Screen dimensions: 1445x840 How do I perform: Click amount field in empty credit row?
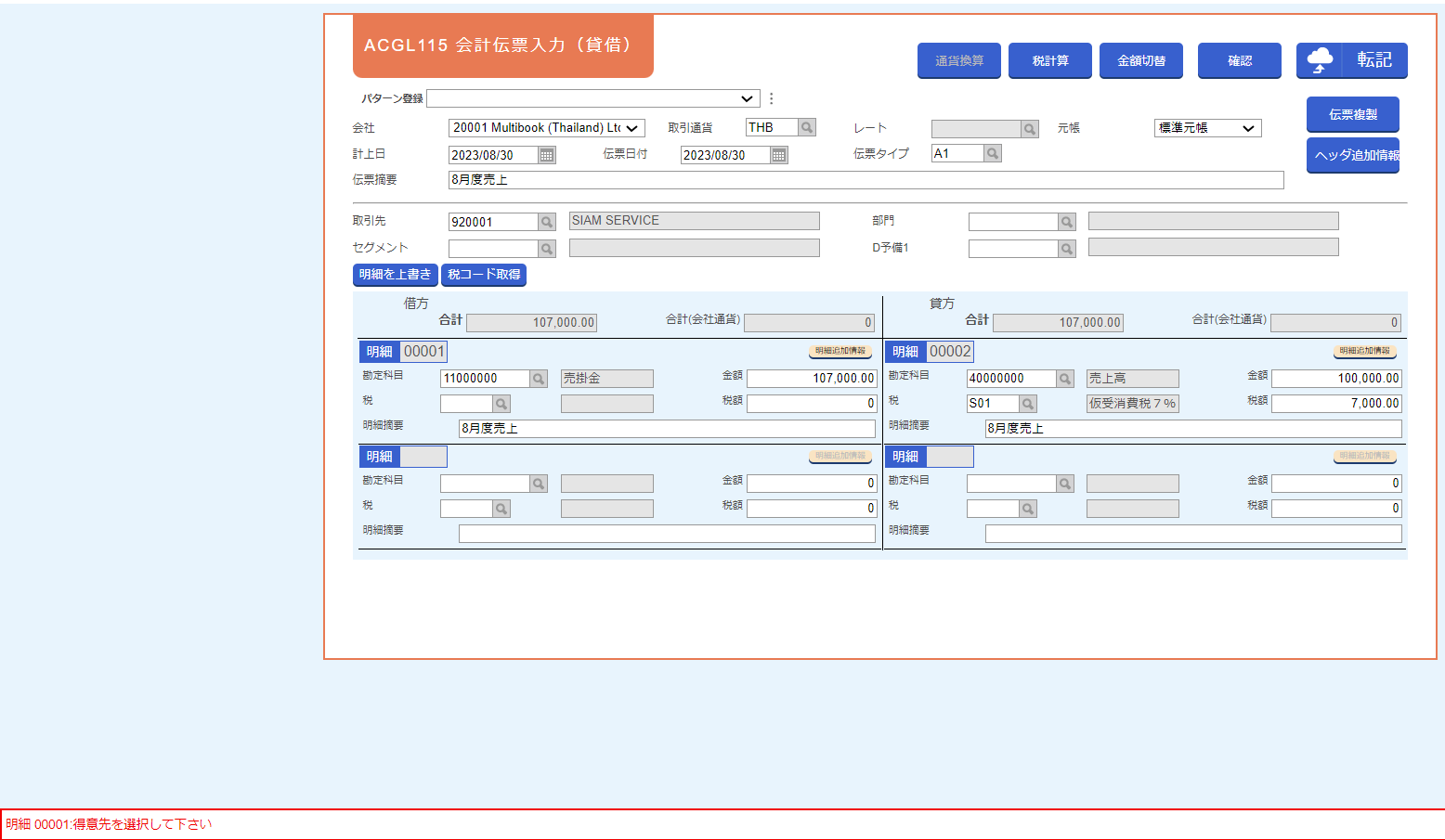pyautogui.click(x=1336, y=484)
